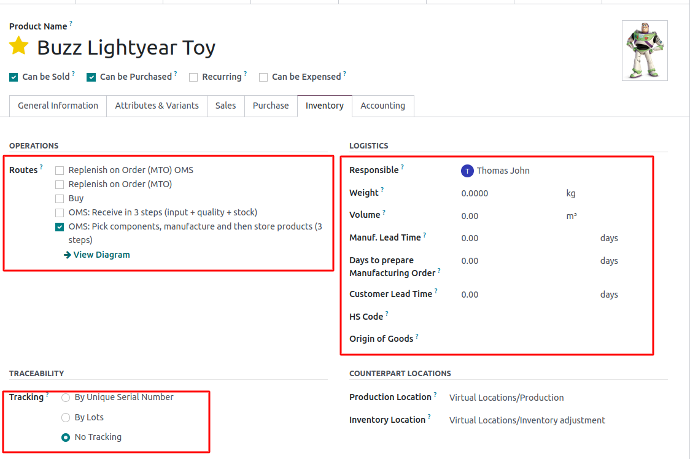Click the Thomas John avatar icon
690x459 pixels.
click(467, 171)
